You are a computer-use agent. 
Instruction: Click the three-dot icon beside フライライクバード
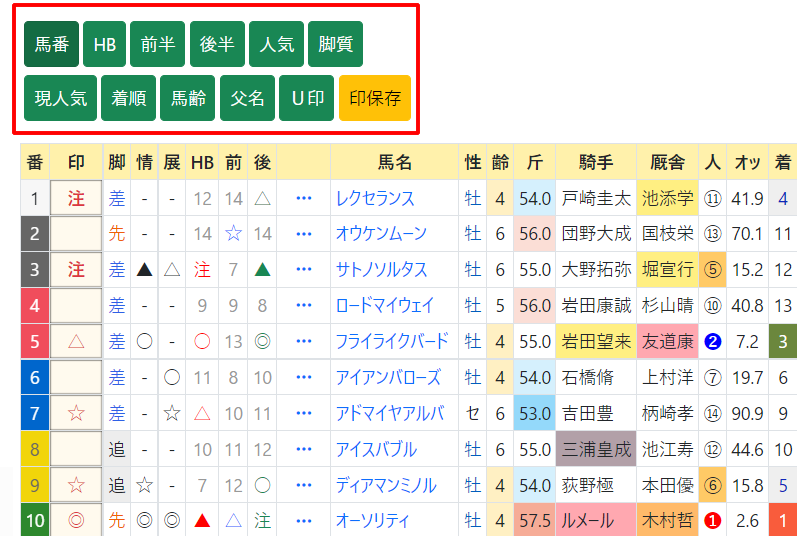pos(305,342)
